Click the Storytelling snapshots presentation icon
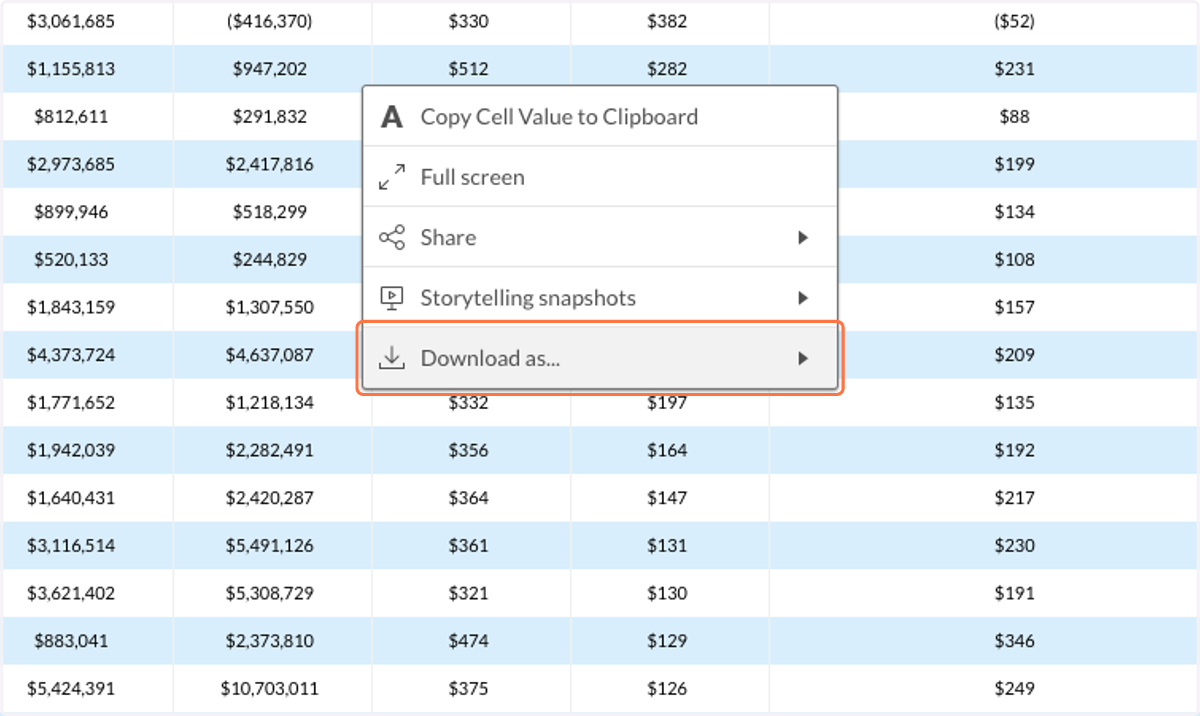This screenshot has height=716, width=1200. (392, 298)
